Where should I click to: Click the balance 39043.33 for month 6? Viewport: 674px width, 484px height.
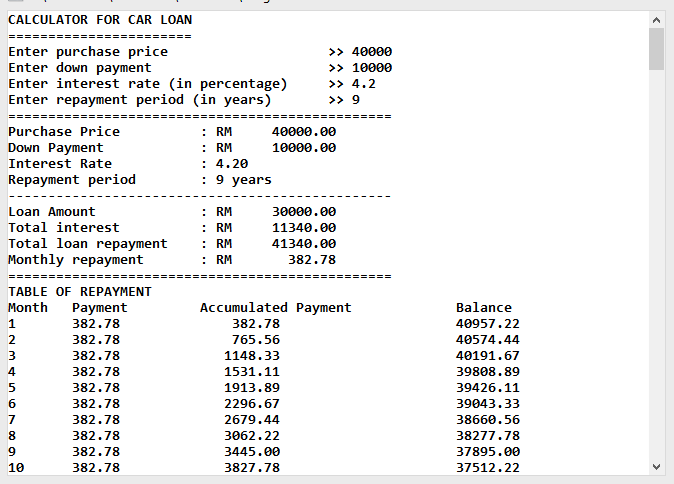click(488, 404)
